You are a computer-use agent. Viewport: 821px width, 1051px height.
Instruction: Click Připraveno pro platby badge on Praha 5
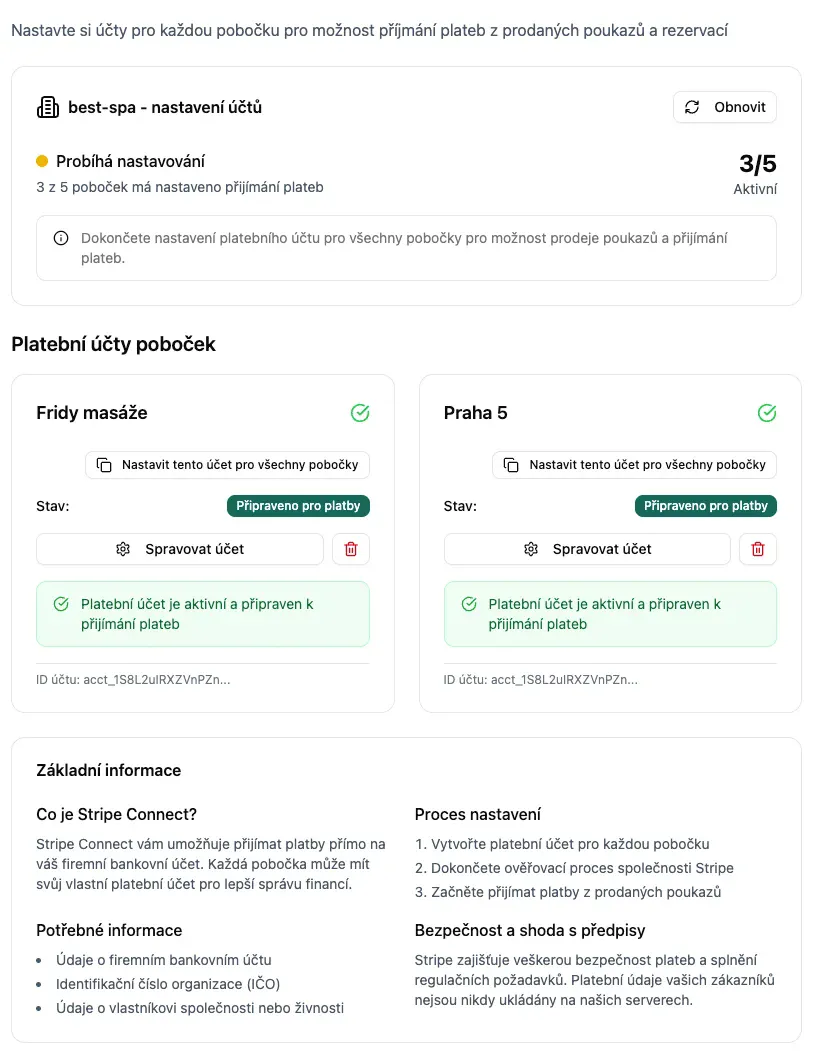(705, 506)
